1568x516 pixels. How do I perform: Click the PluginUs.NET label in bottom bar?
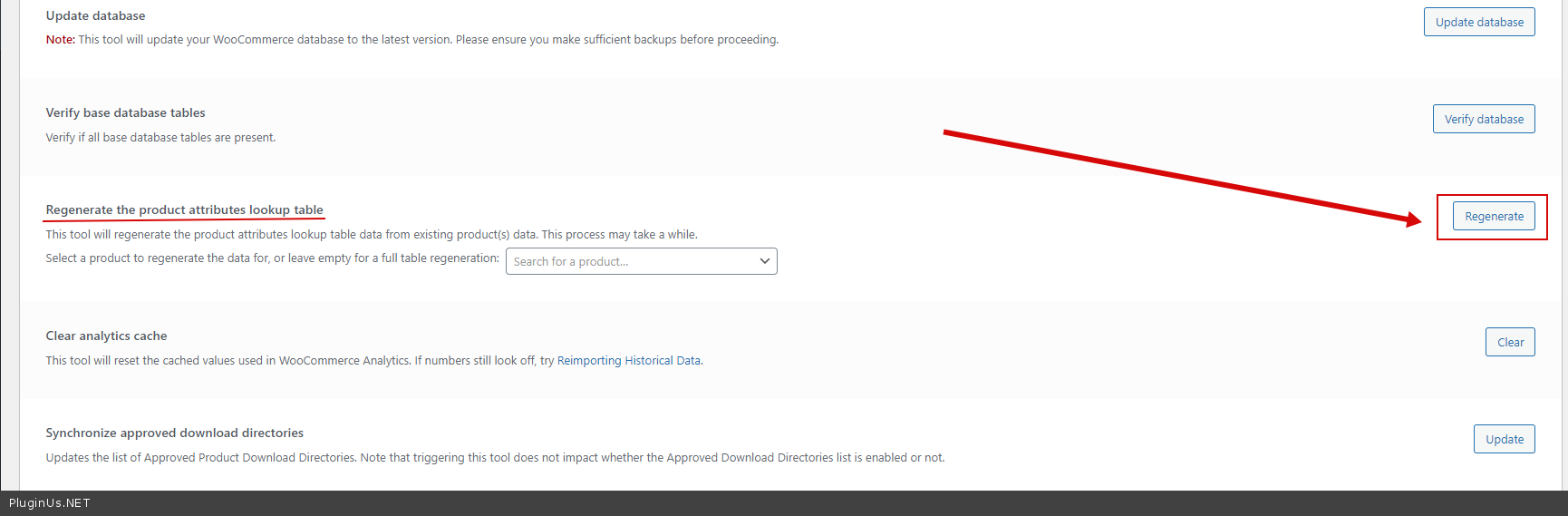50,503
